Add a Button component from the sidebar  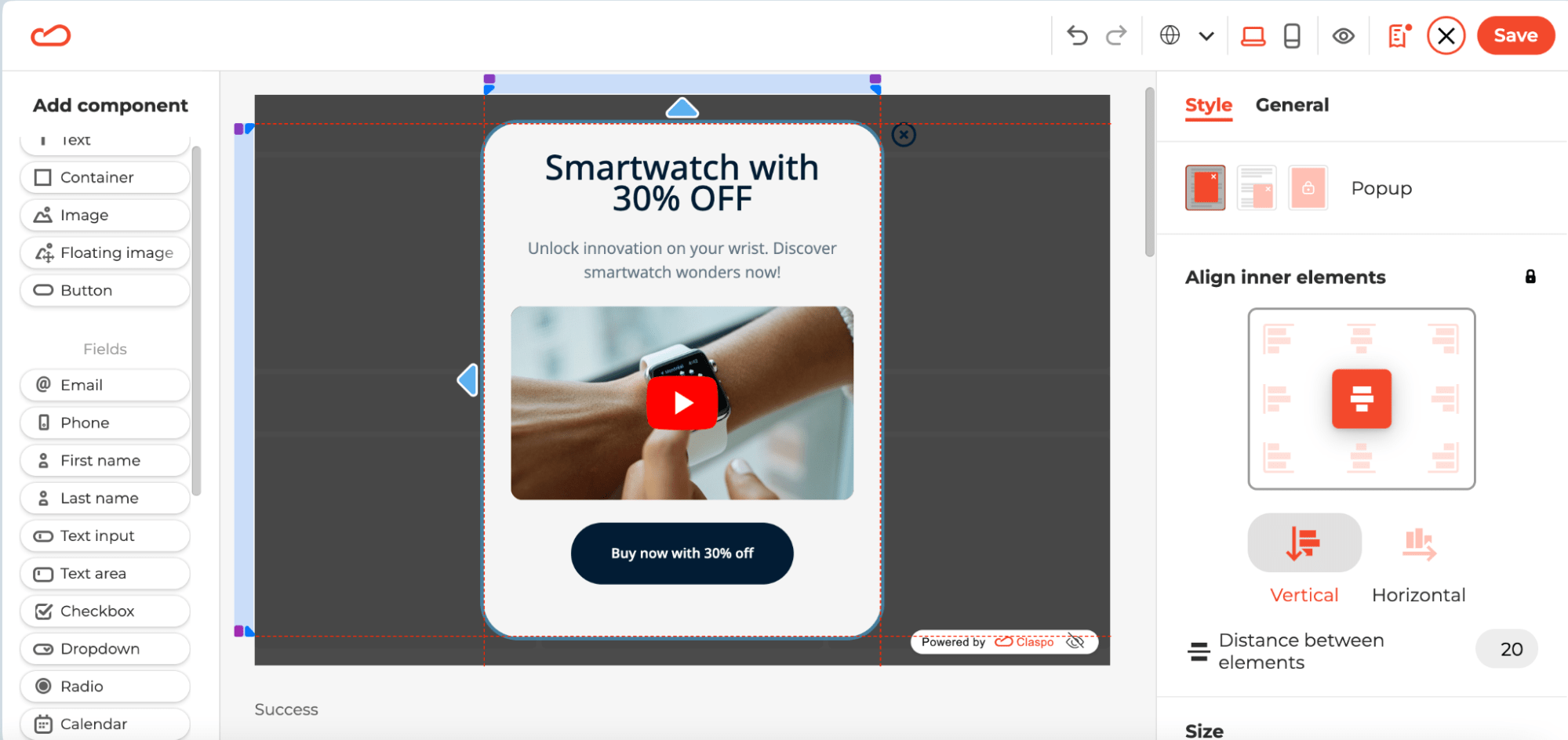[104, 290]
